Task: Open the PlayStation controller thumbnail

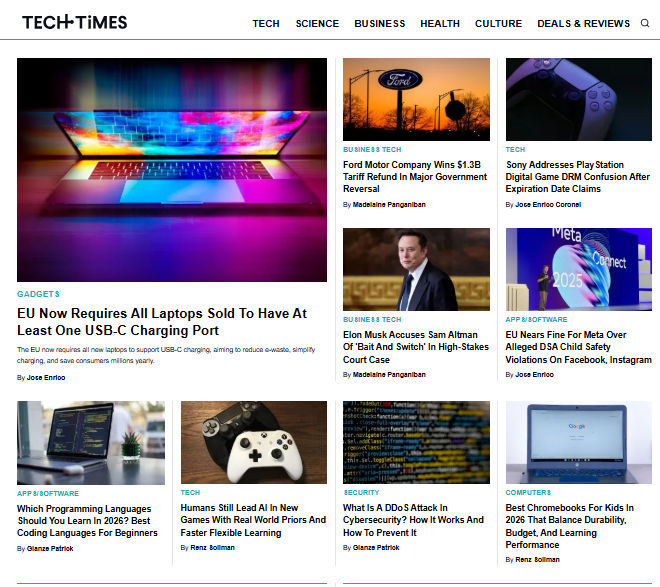Action: click(579, 99)
